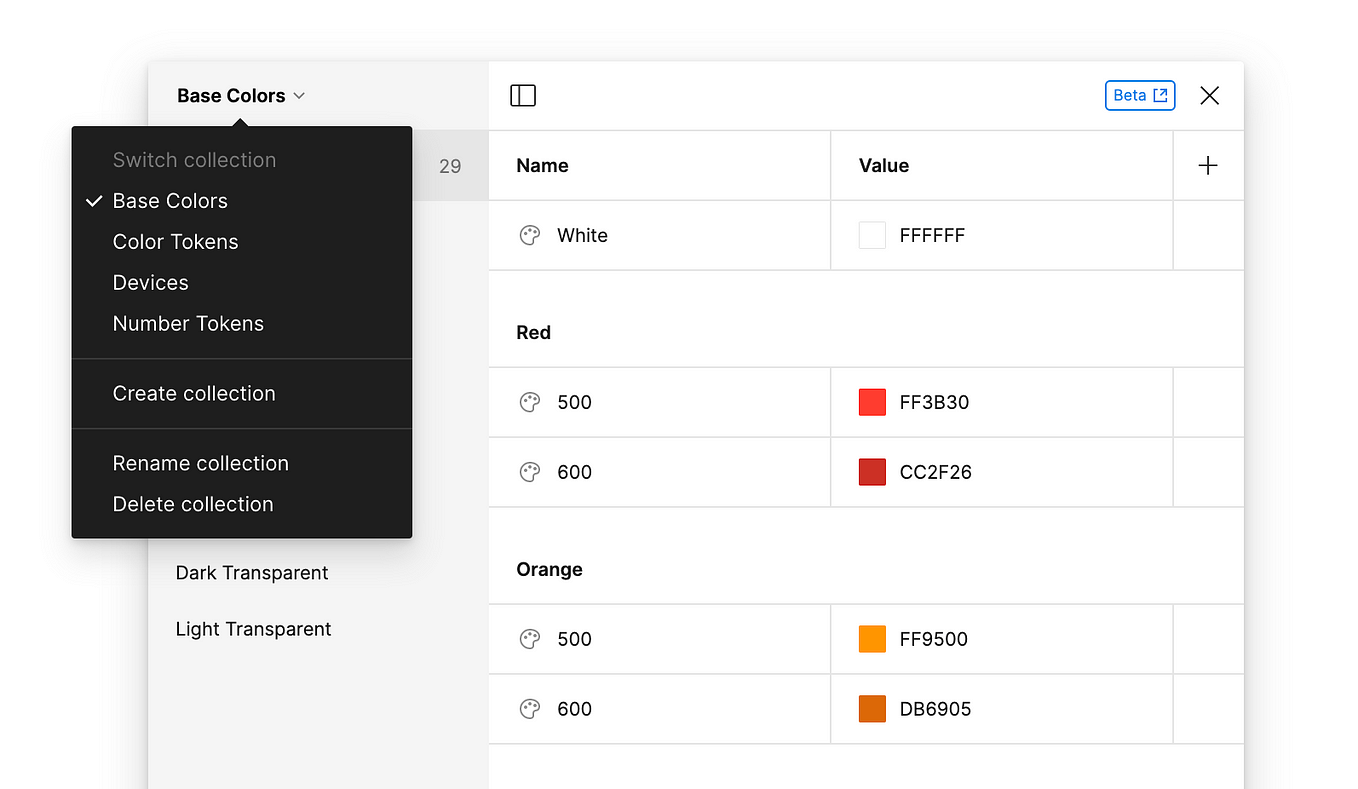
Task: Click Create collection in the menu
Action: [x=194, y=393]
